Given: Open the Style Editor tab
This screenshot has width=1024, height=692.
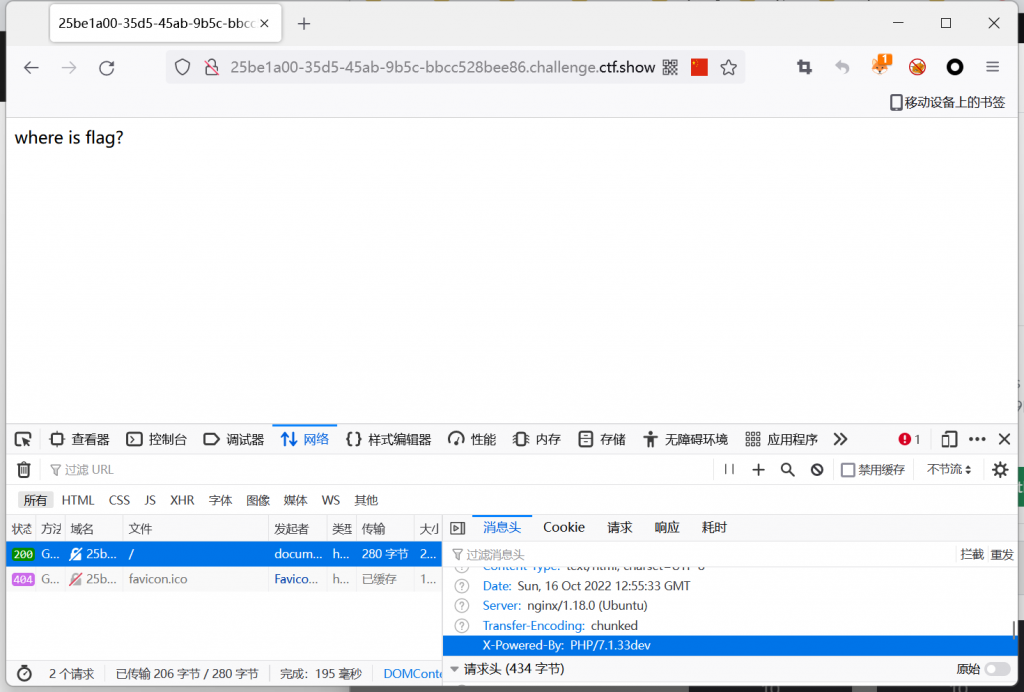Looking at the screenshot, I should (389, 439).
